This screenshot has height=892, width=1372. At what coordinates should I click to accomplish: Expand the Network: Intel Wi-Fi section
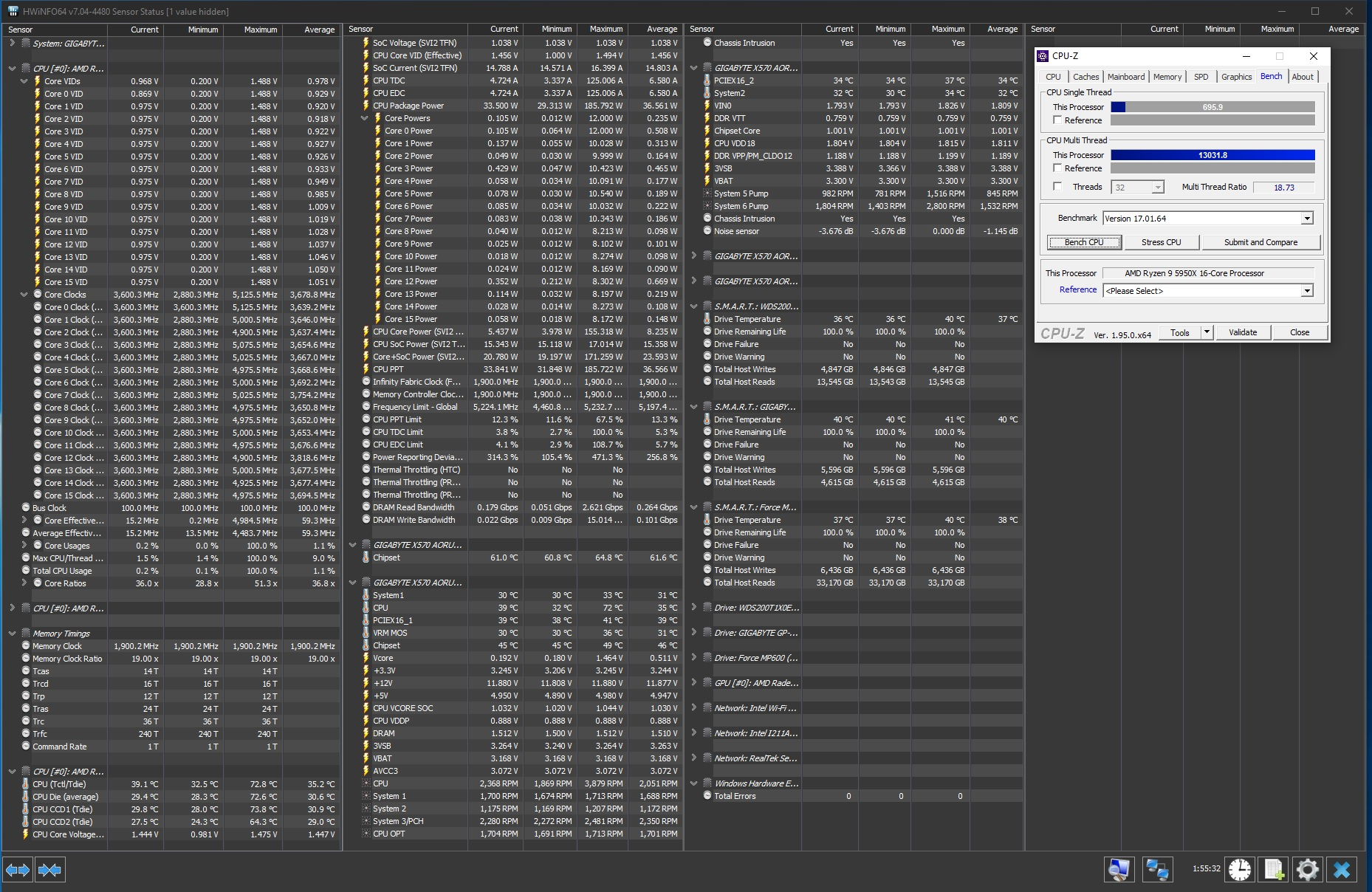[694, 708]
